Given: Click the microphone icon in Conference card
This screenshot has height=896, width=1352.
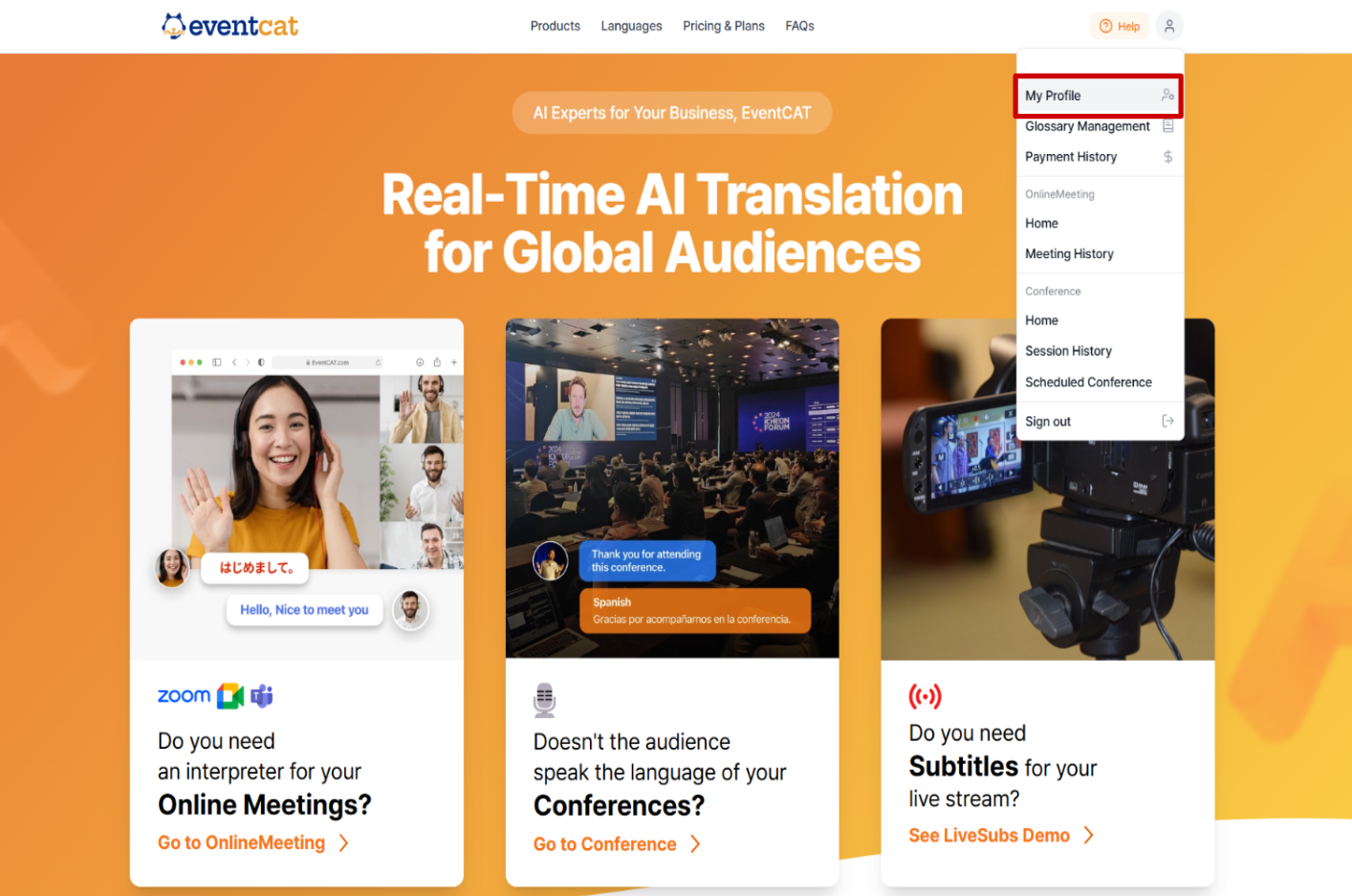Looking at the screenshot, I should pos(544,700).
